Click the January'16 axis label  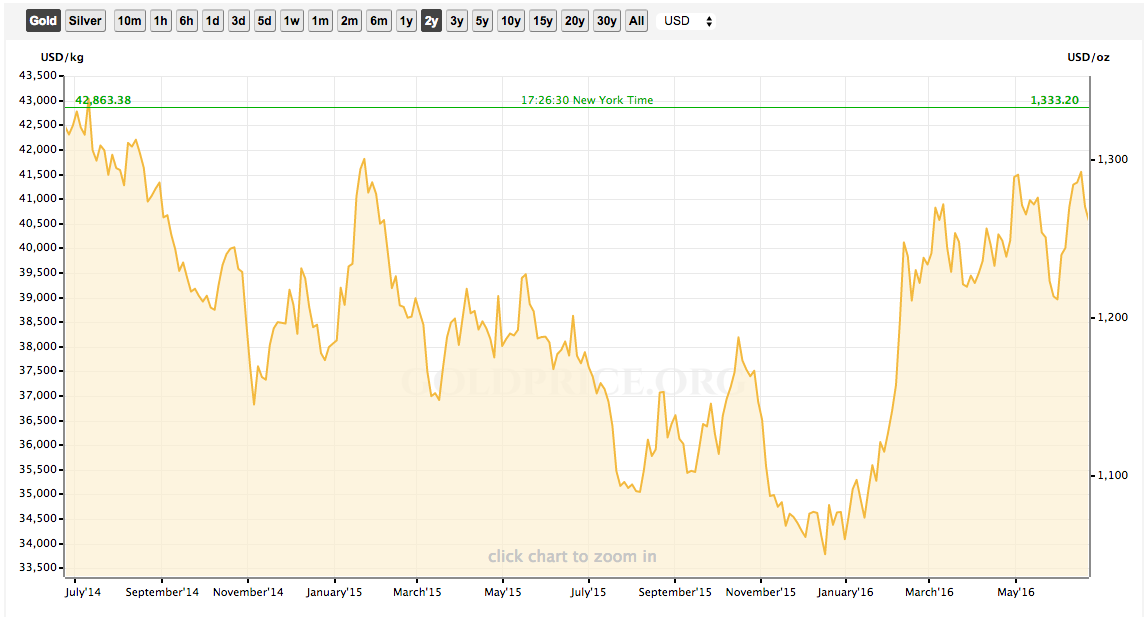(845, 591)
